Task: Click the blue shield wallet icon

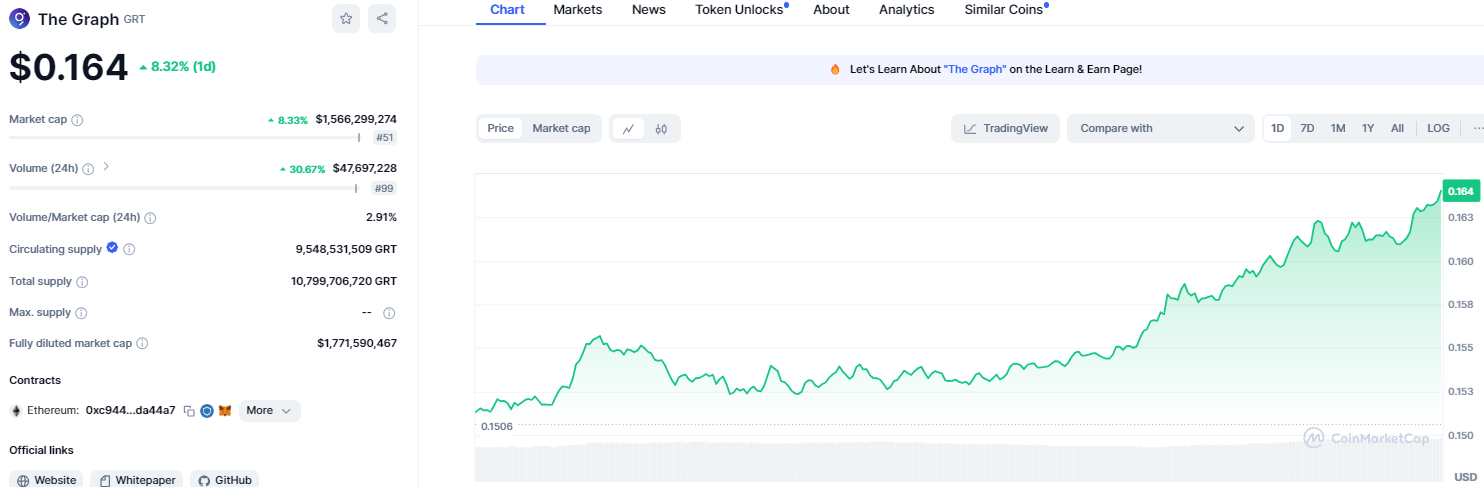Action: point(207,411)
